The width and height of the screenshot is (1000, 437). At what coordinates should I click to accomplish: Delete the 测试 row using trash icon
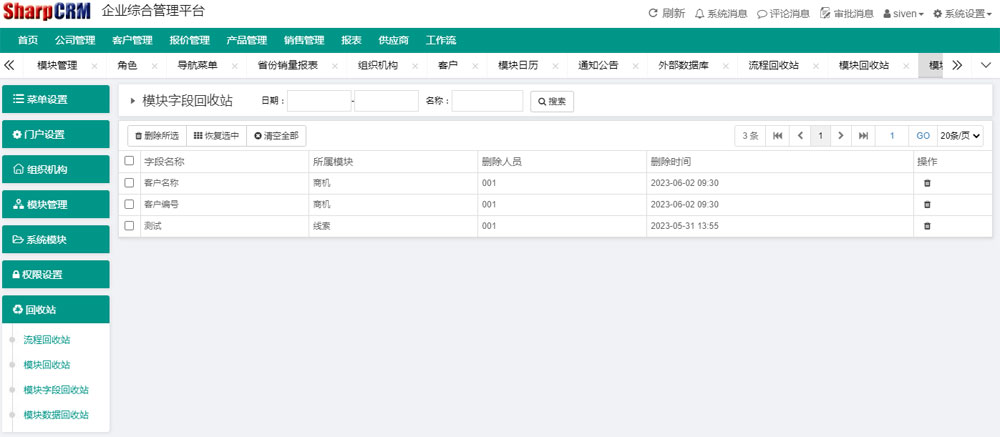click(x=926, y=226)
